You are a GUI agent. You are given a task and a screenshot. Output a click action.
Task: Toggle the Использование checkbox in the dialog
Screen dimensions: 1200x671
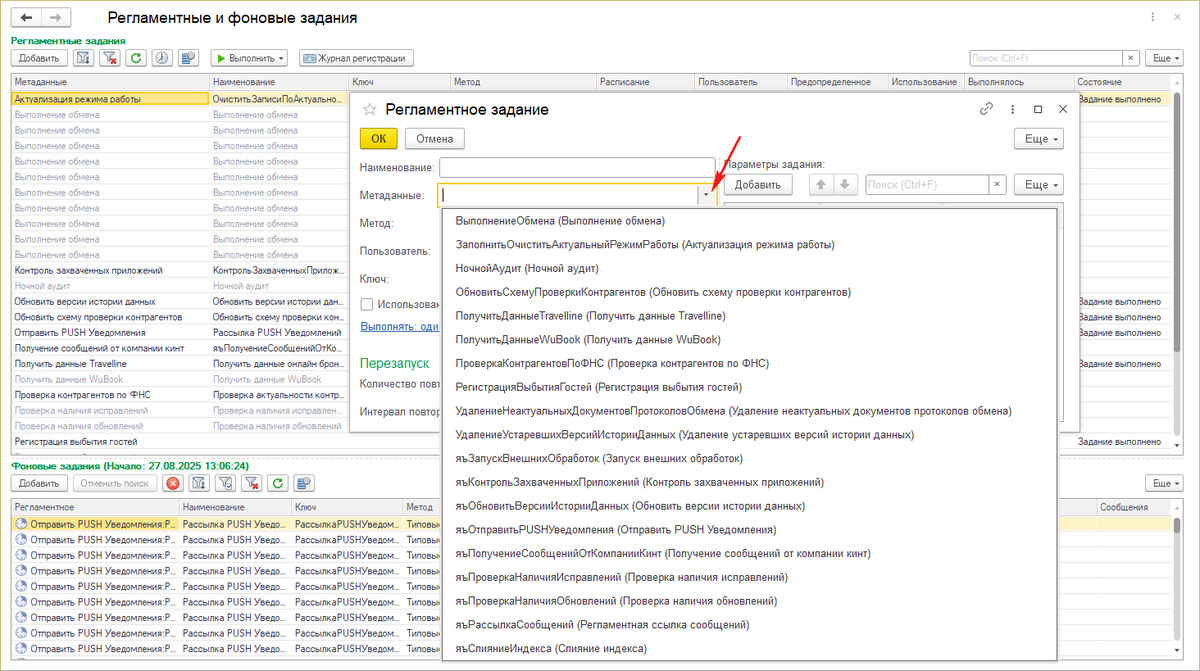367,304
